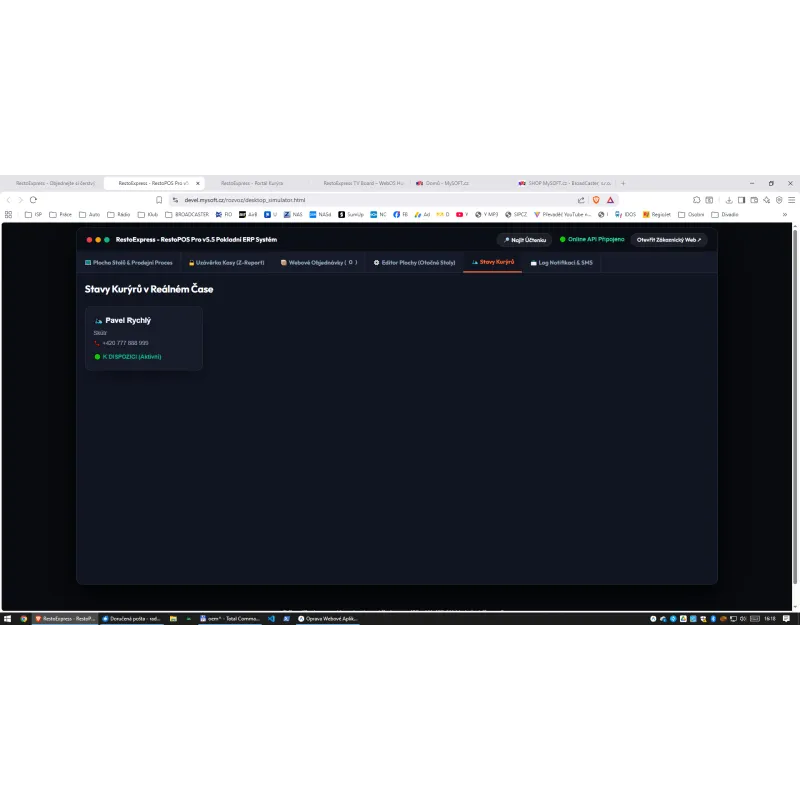The height and width of the screenshot is (800, 800).
Task: Open Total Commander taskbar item
Action: (x=230, y=619)
